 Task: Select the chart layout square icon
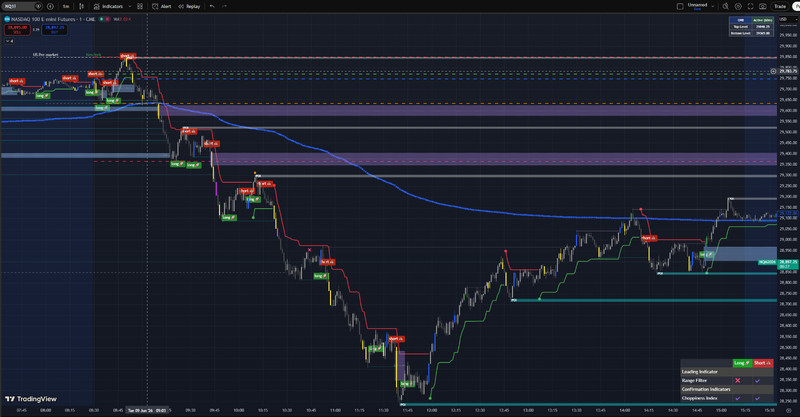point(680,6)
